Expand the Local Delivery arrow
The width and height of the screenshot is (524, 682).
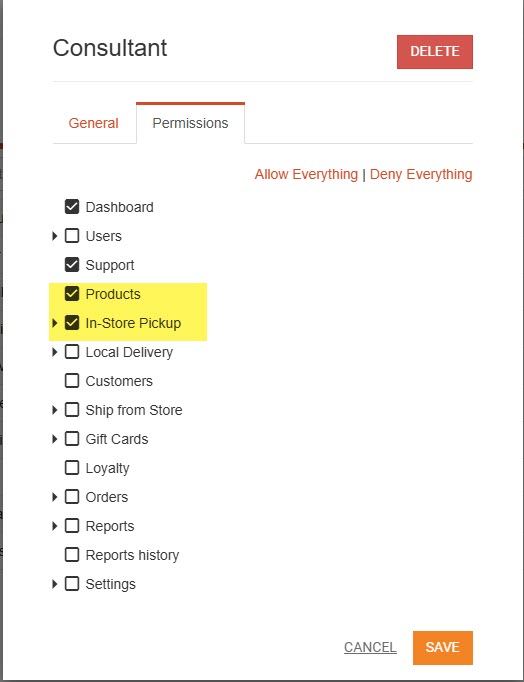point(54,351)
